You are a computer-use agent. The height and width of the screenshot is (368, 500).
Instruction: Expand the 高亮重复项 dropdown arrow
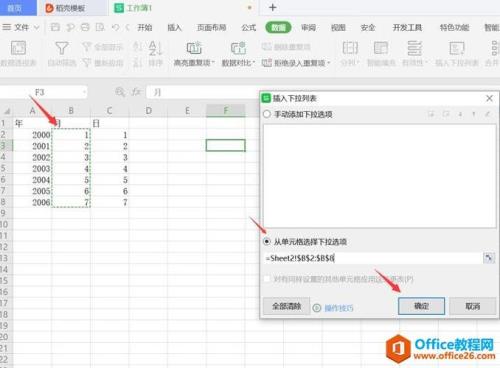point(212,63)
